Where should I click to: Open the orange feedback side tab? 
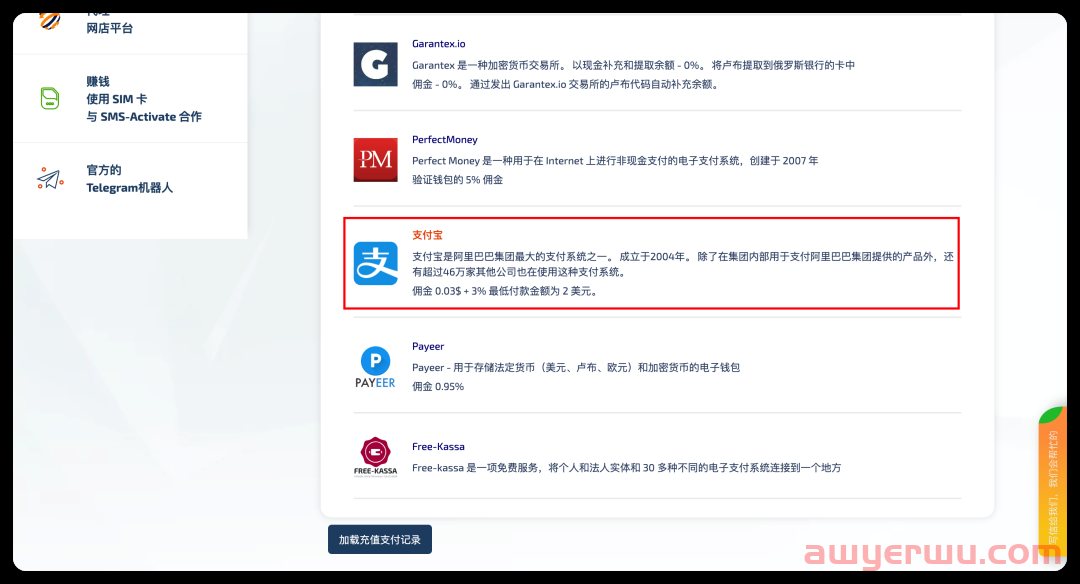click(x=1052, y=482)
